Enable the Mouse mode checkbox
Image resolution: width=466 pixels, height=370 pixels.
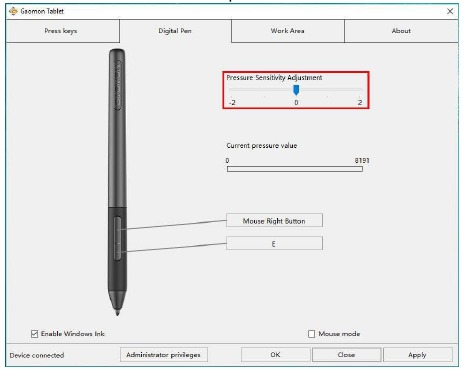click(311, 334)
